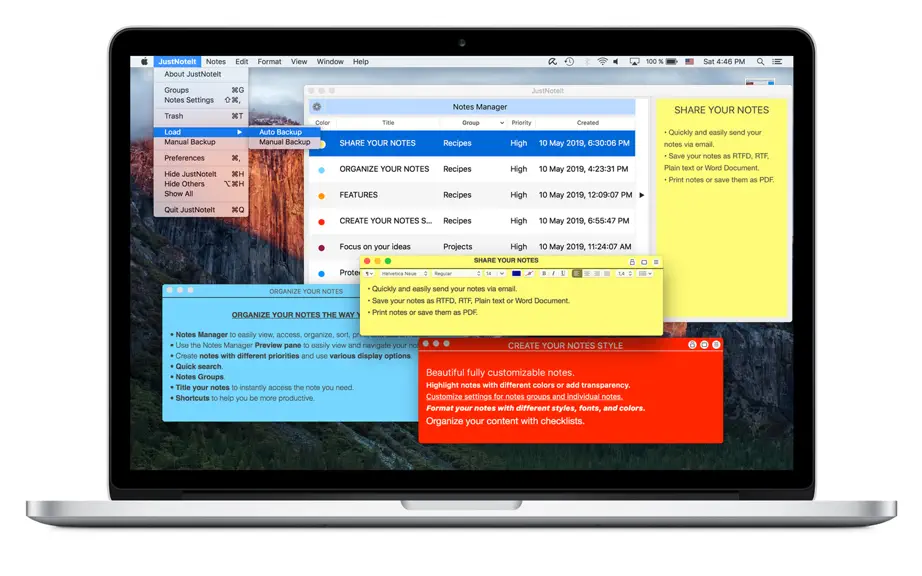
Task: Click the lock icon in SHARE YOUR NOTES title bar
Action: [632, 262]
